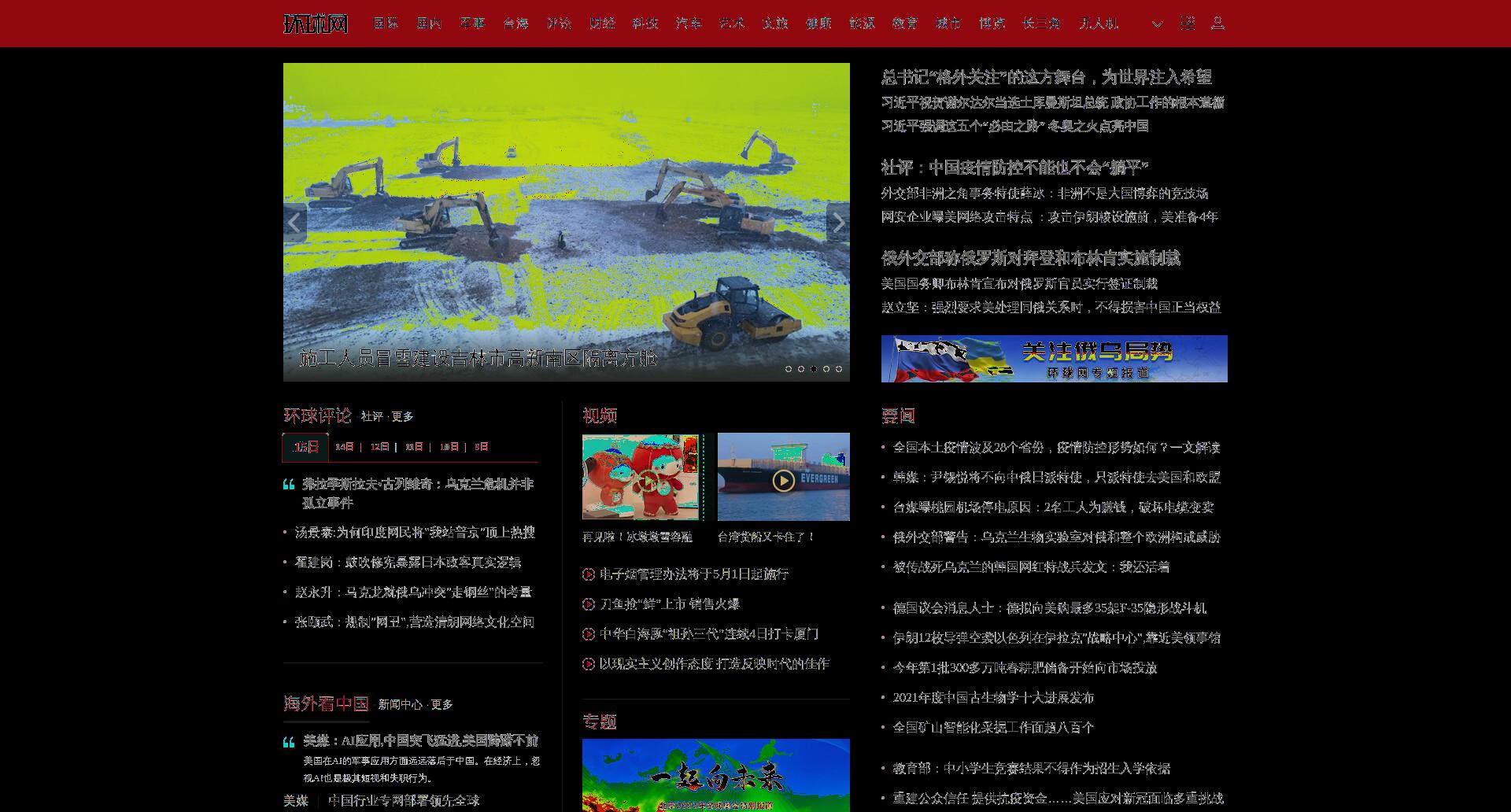Open news 全国本土疫情波及28个省份

1056,448
